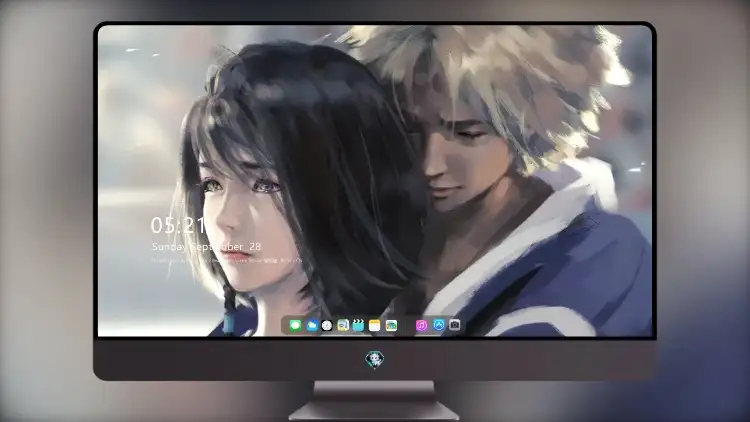Viewport: 750px width, 422px height.
Task: Launch the teal clapperboard video app
Action: pyautogui.click(x=358, y=326)
